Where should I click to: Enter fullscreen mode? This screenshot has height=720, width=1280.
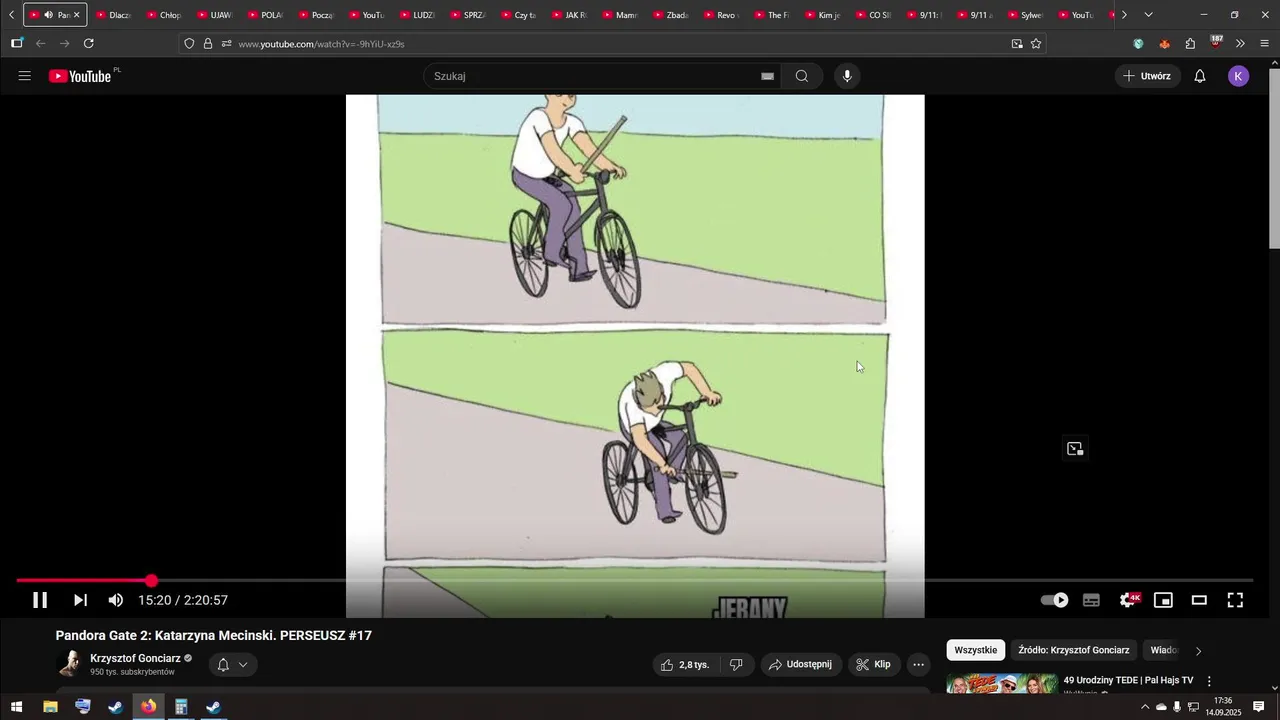[x=1235, y=600]
